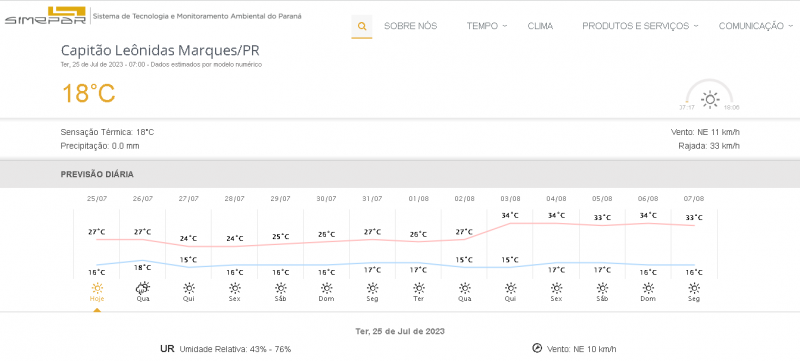Select the Dom 30/07 forecast day
Viewport: 800px width, 361px height.
point(327,292)
